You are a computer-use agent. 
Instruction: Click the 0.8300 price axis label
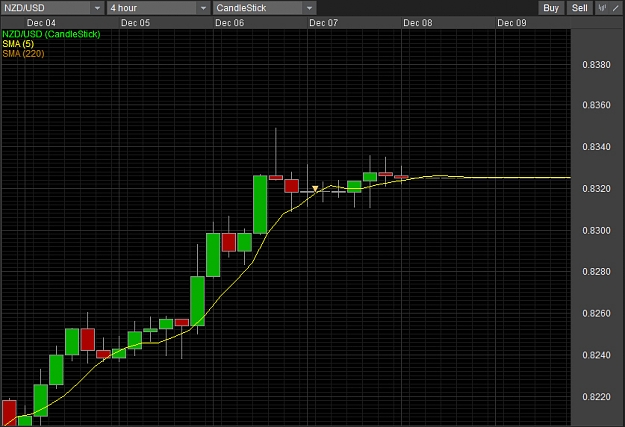coord(596,230)
